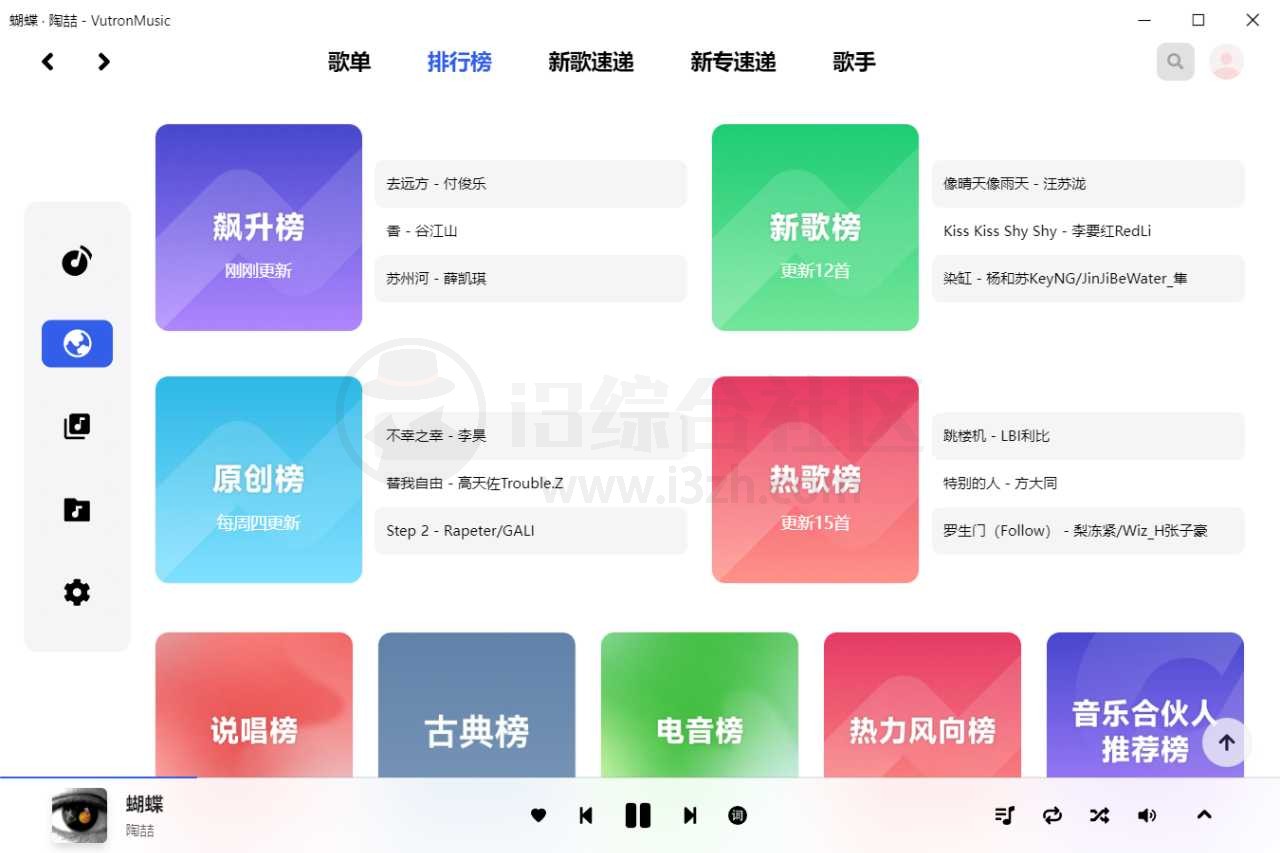Switch to the 歌单 tab
Viewport: 1280px width, 853px height.
click(x=348, y=61)
